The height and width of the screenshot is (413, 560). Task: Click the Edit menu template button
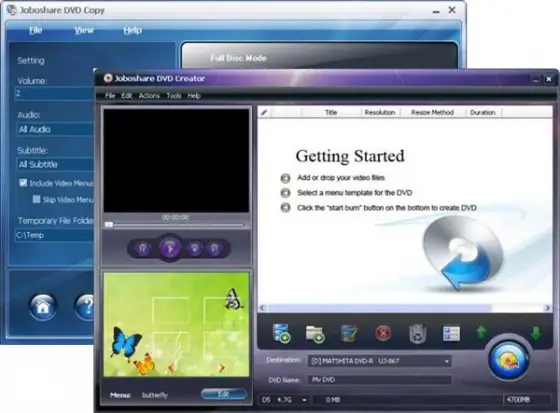coord(224,394)
